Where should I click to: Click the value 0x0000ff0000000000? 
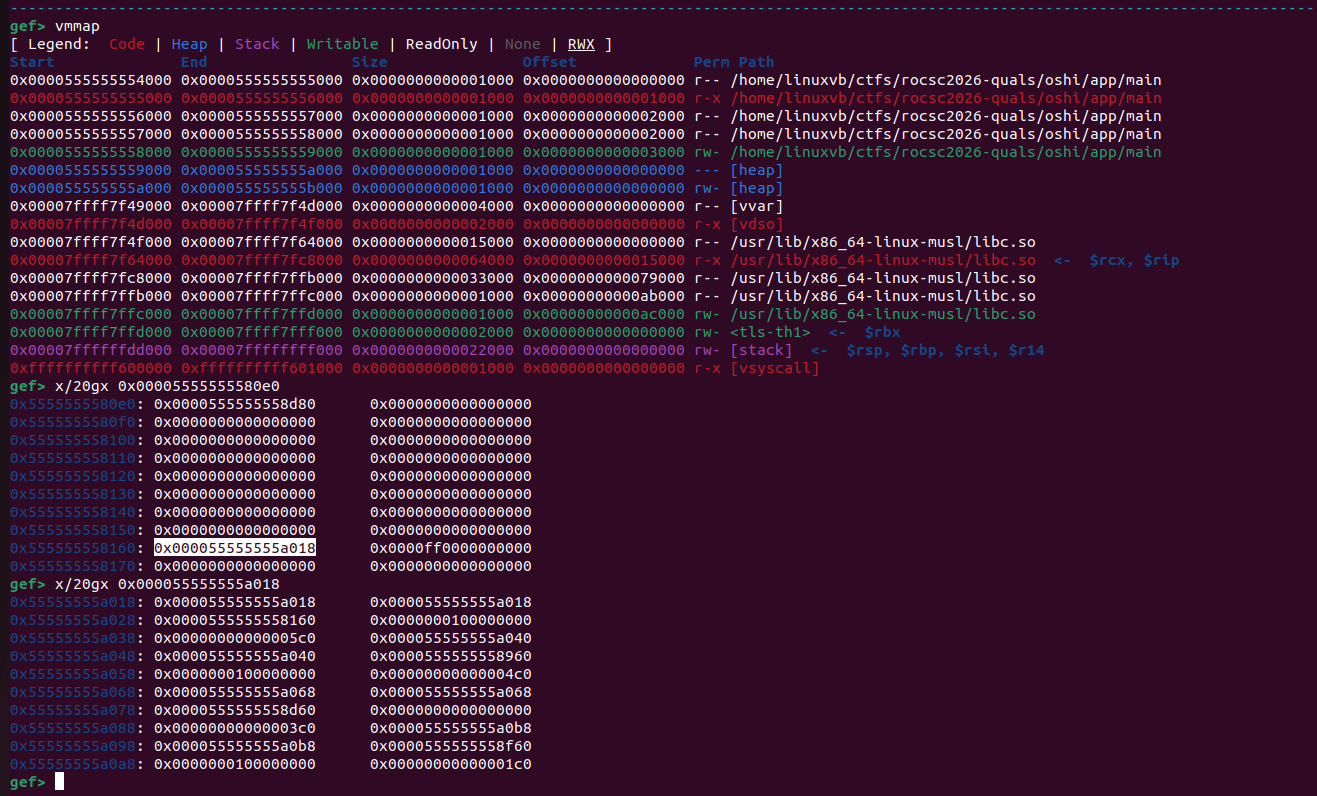point(450,548)
